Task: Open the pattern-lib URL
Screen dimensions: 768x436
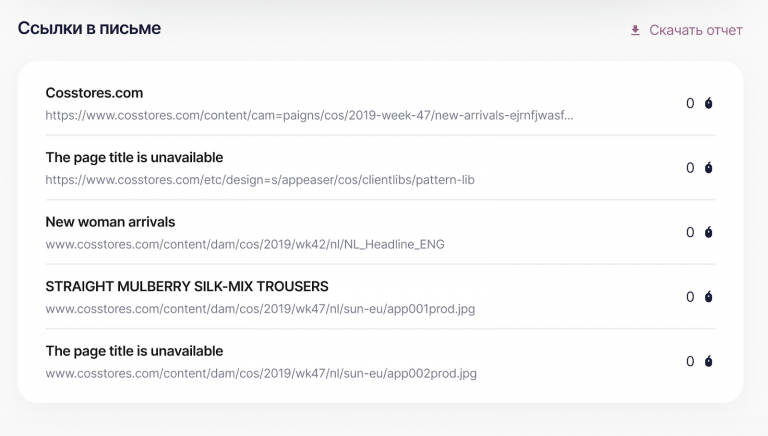Action: pyautogui.click(x=260, y=180)
